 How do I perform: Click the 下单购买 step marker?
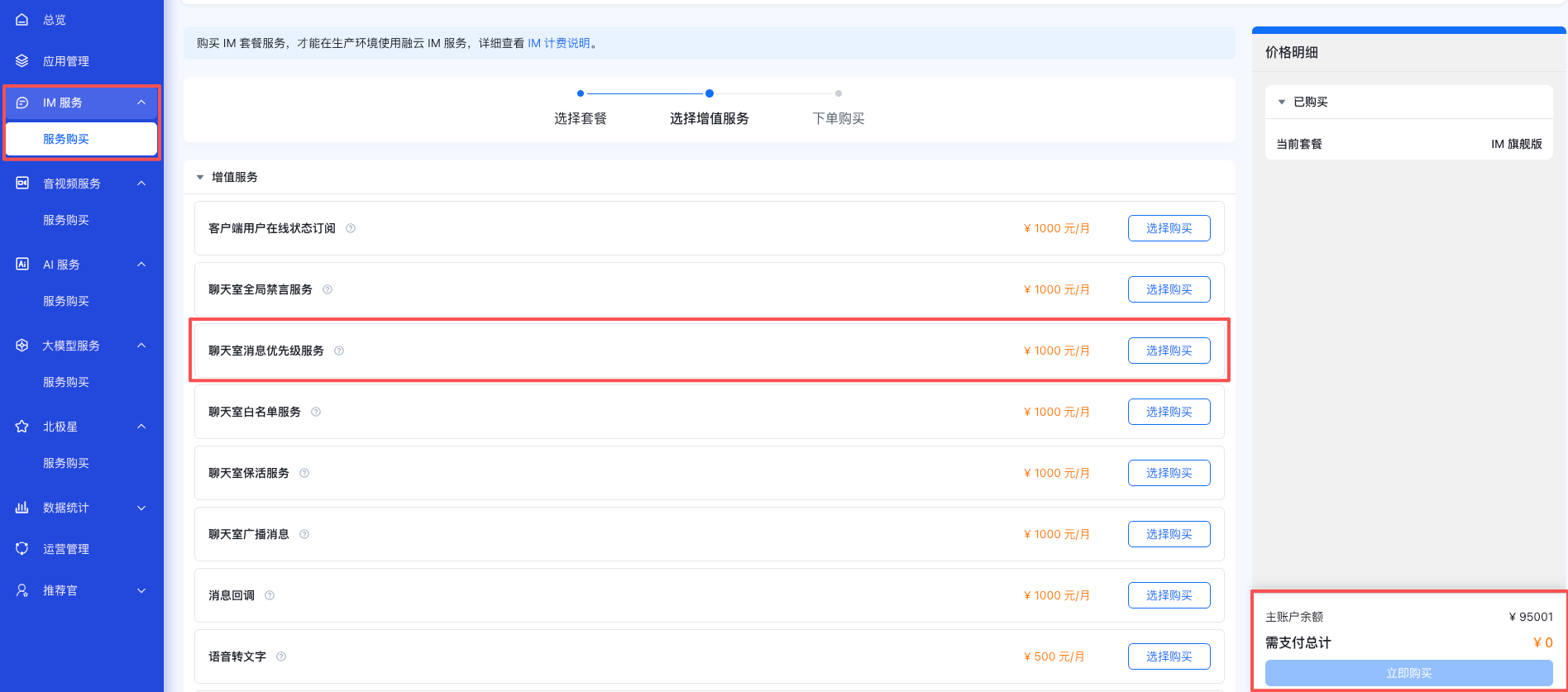click(839, 93)
